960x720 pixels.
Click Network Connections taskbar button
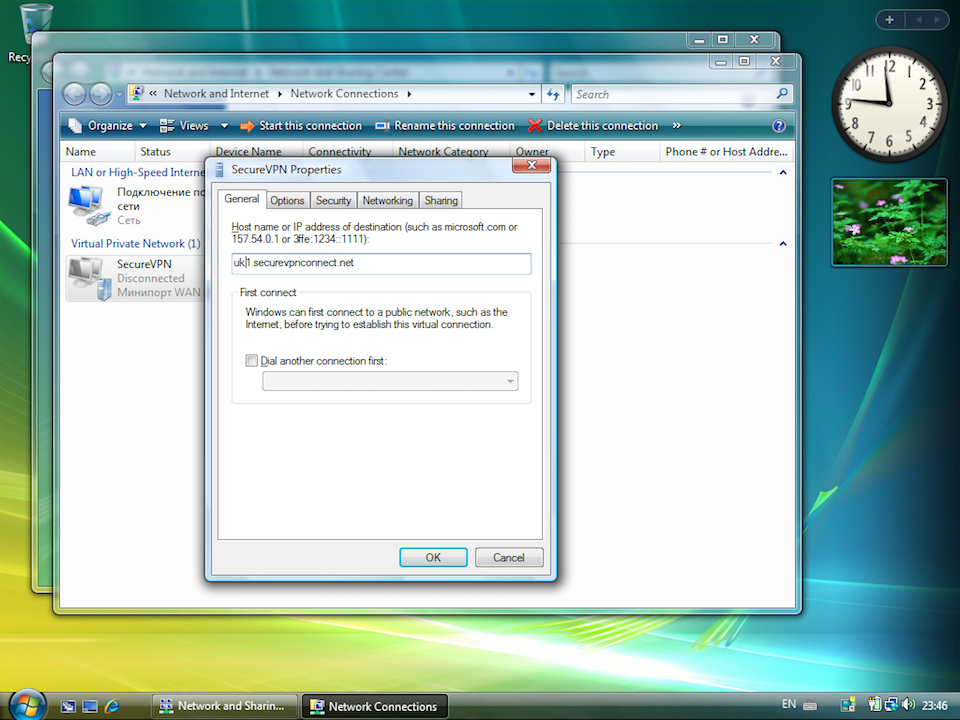tap(375, 706)
